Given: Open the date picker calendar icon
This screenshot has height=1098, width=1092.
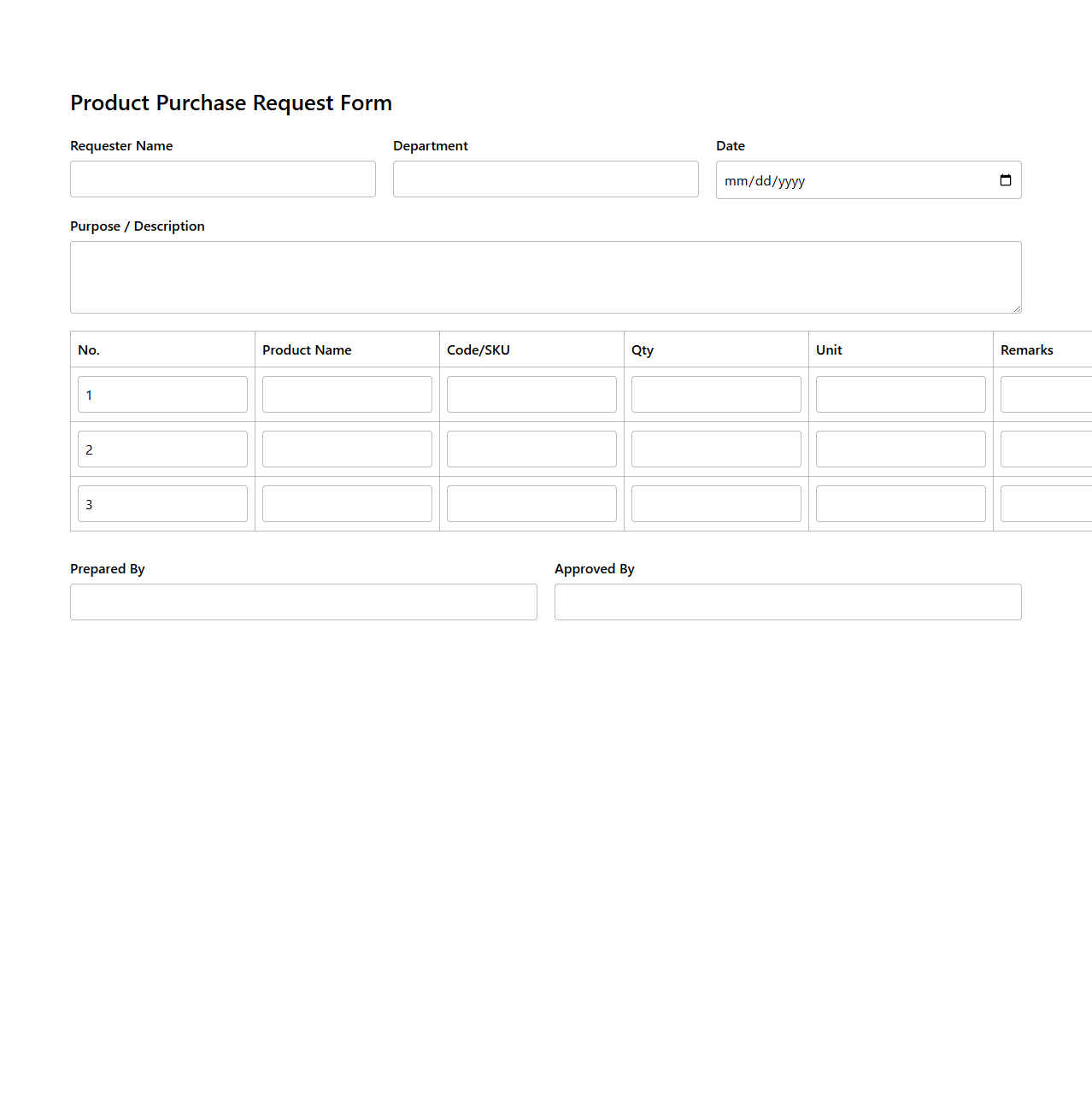Looking at the screenshot, I should (1005, 180).
